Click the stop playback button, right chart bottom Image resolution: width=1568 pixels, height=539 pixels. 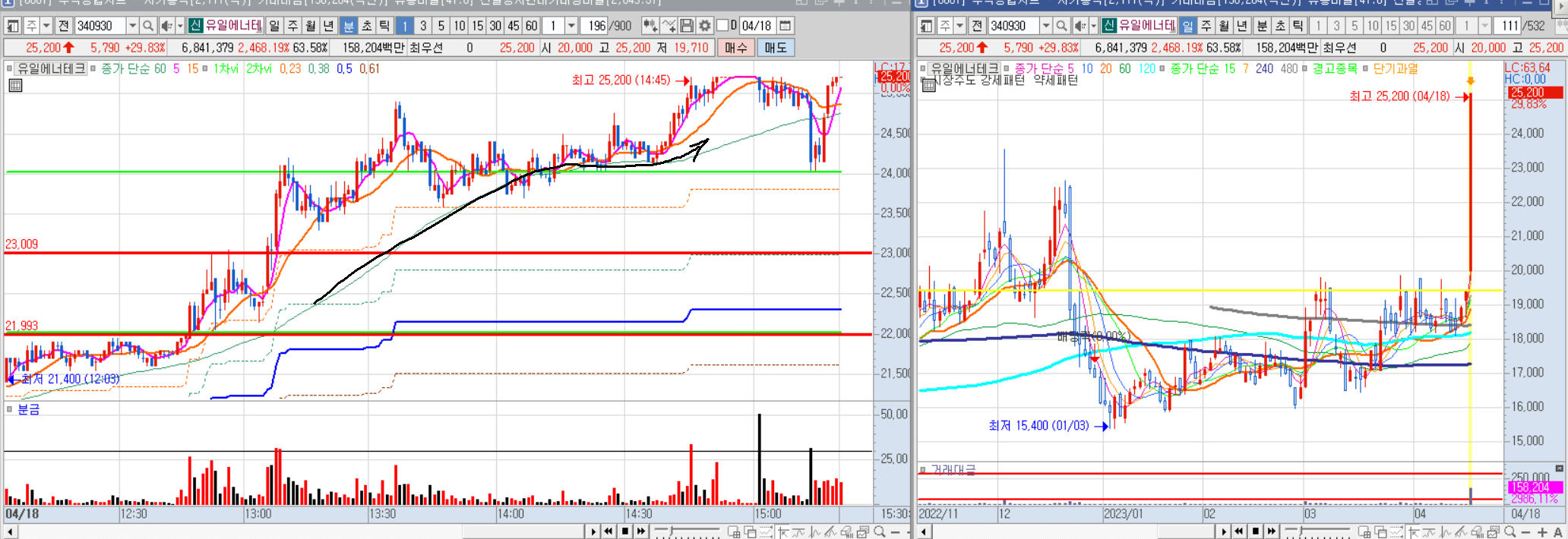(1255, 531)
